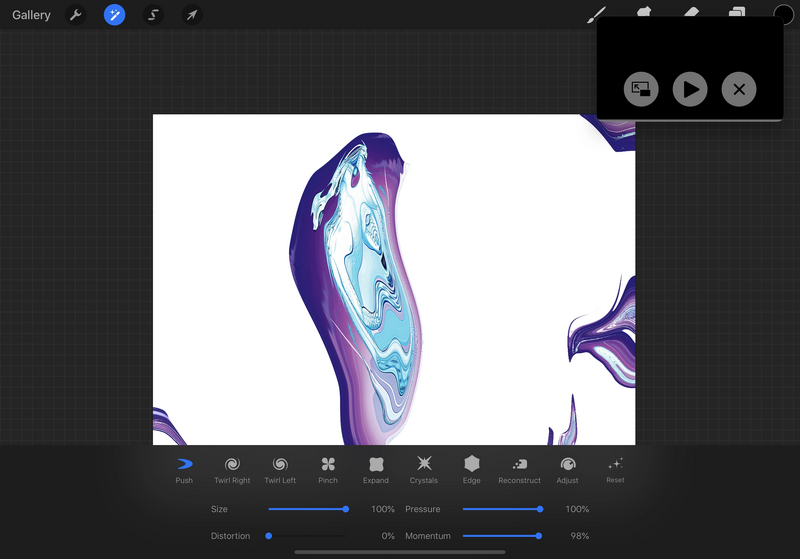Open the active color circle
Image resolution: width=800 pixels, height=559 pixels.
(783, 15)
